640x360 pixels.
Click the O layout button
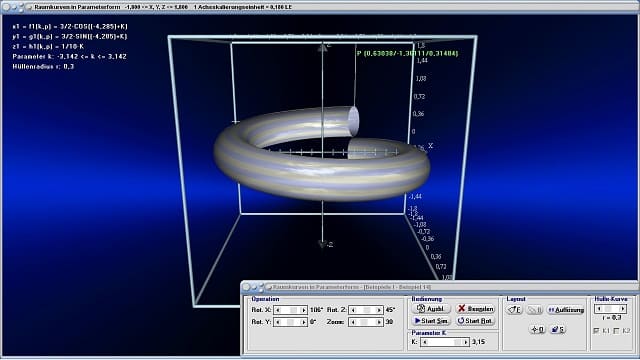point(538,329)
